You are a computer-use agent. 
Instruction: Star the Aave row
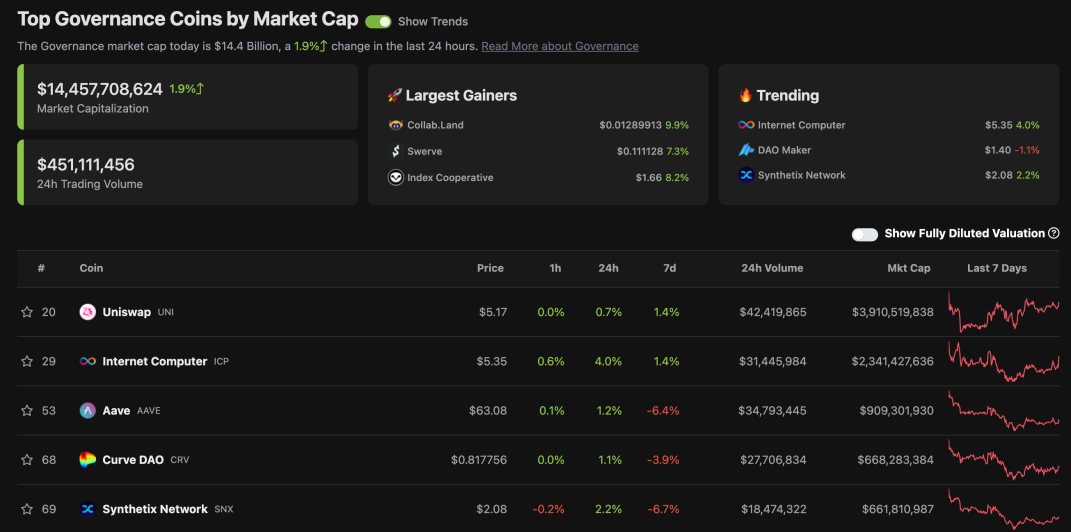[27, 410]
